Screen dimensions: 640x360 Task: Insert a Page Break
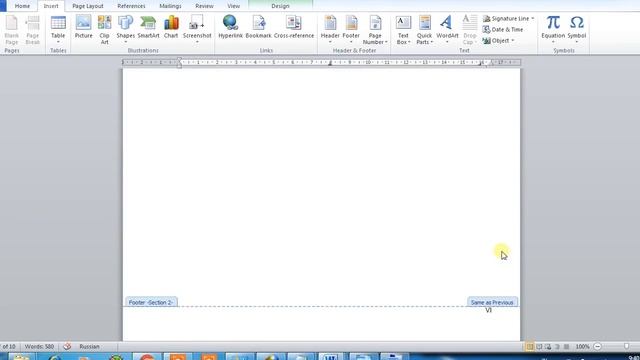pos(33,30)
